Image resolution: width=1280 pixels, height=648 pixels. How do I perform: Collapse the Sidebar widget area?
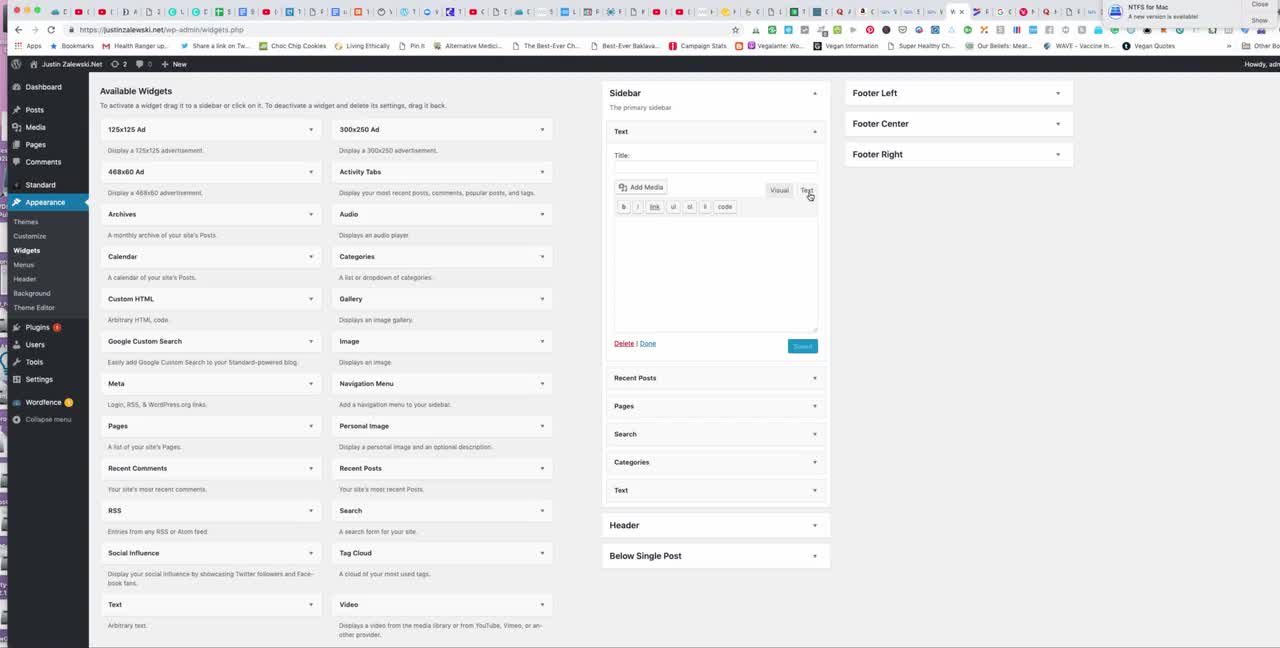(815, 93)
